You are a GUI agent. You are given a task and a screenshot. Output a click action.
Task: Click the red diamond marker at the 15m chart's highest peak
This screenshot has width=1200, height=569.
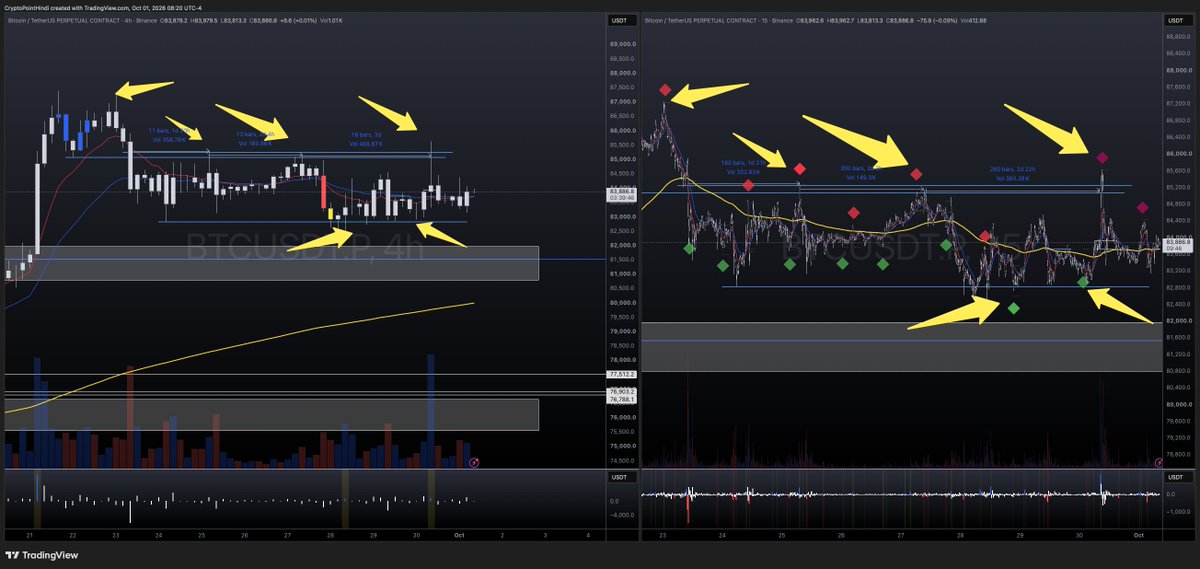(x=665, y=90)
